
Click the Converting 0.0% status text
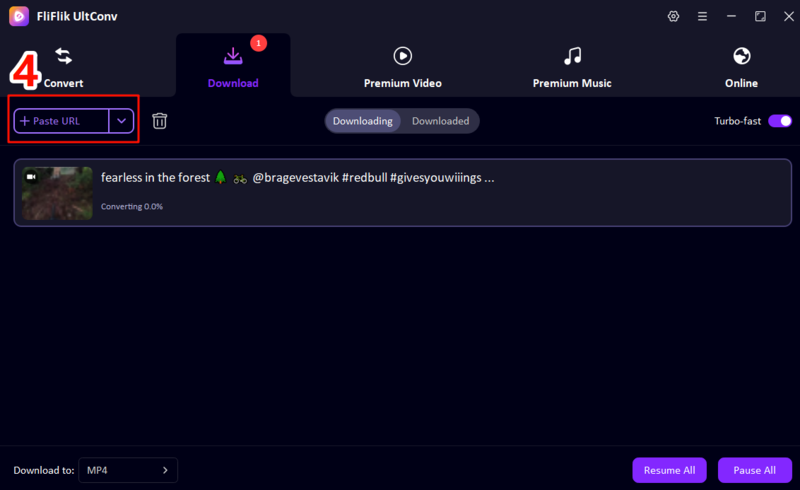pyautogui.click(x=132, y=206)
